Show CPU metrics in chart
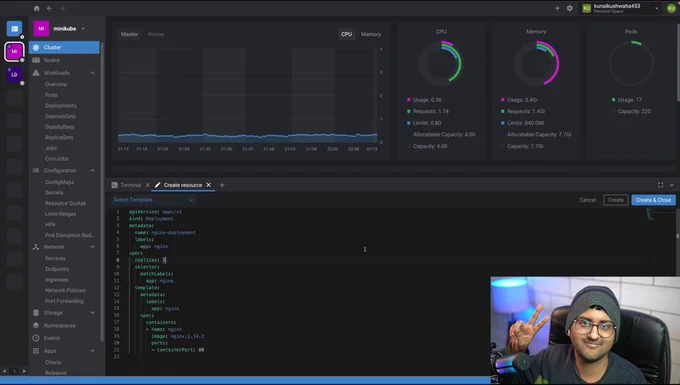680x385 pixels. (x=347, y=34)
